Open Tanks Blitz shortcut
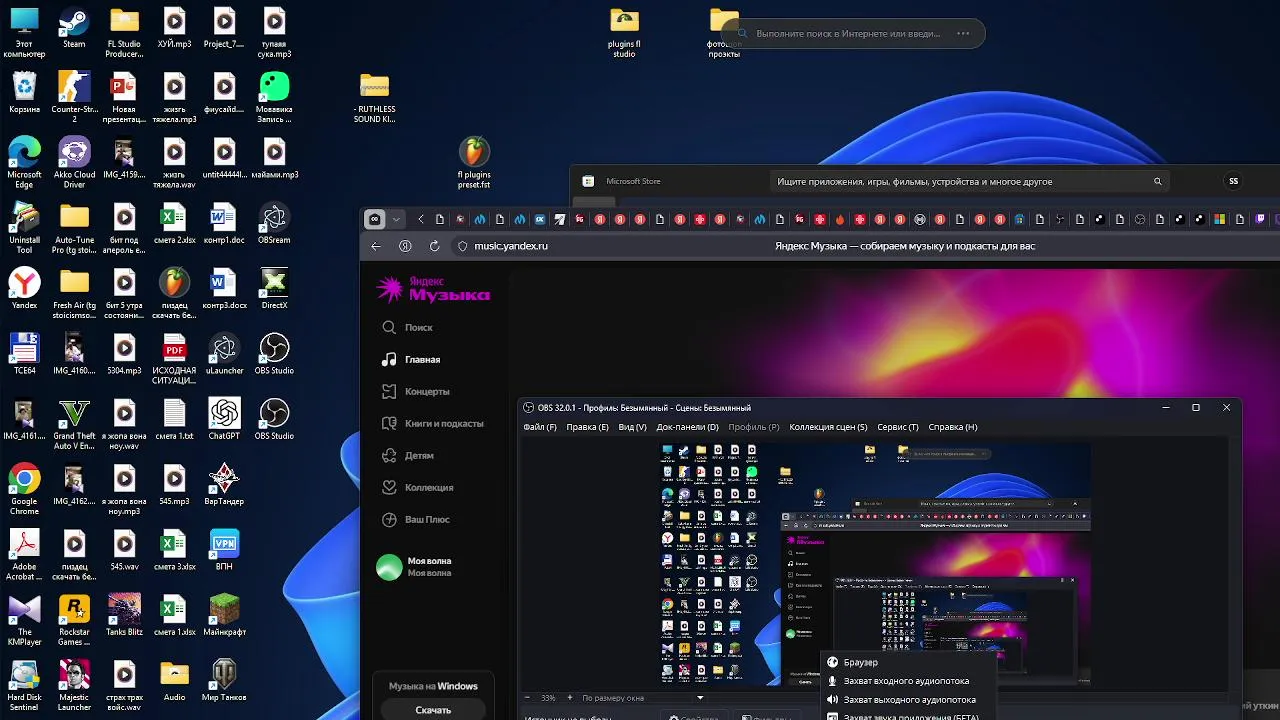 pyautogui.click(x=124, y=615)
